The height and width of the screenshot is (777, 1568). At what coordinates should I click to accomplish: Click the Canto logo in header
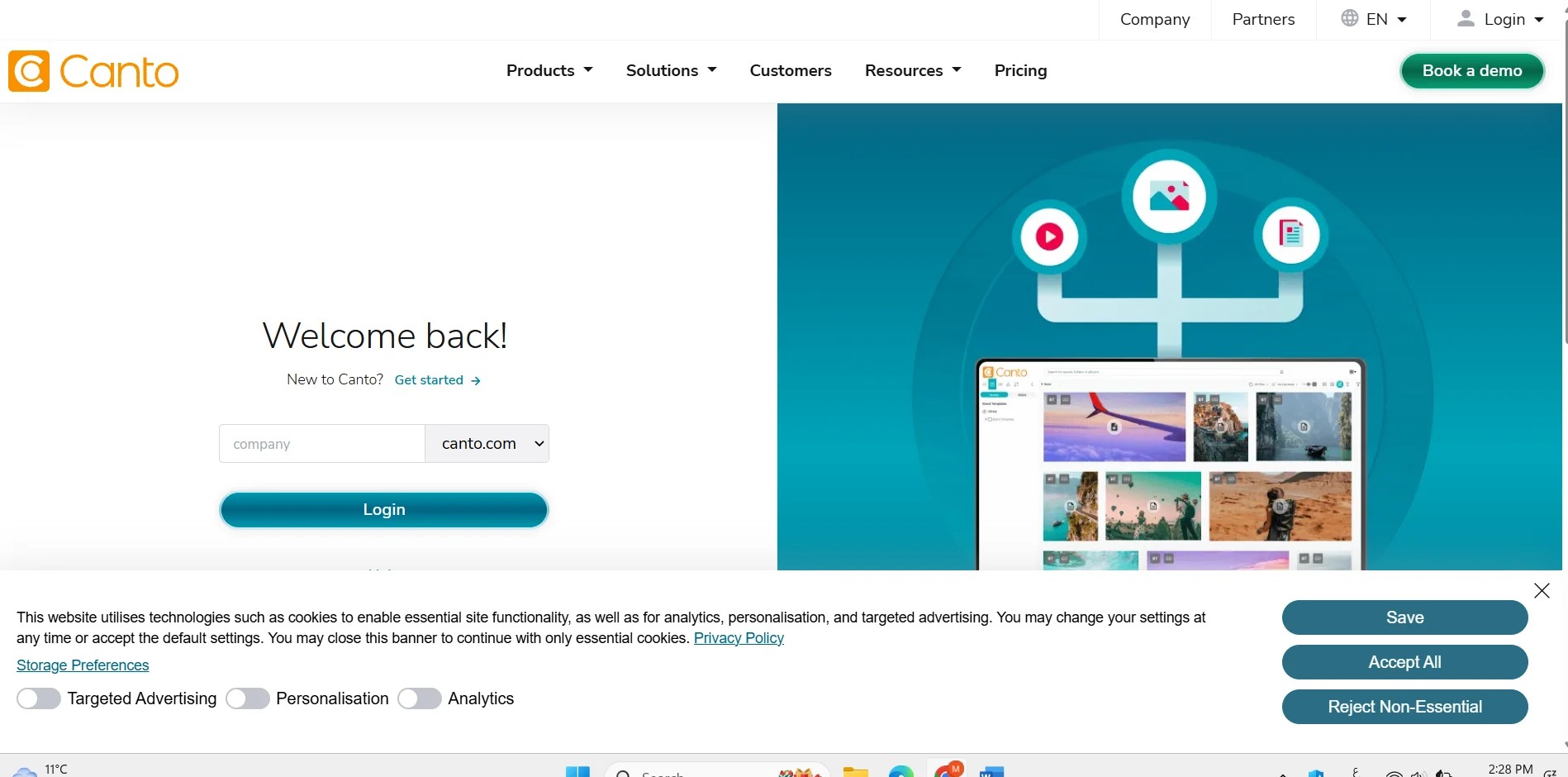[93, 71]
